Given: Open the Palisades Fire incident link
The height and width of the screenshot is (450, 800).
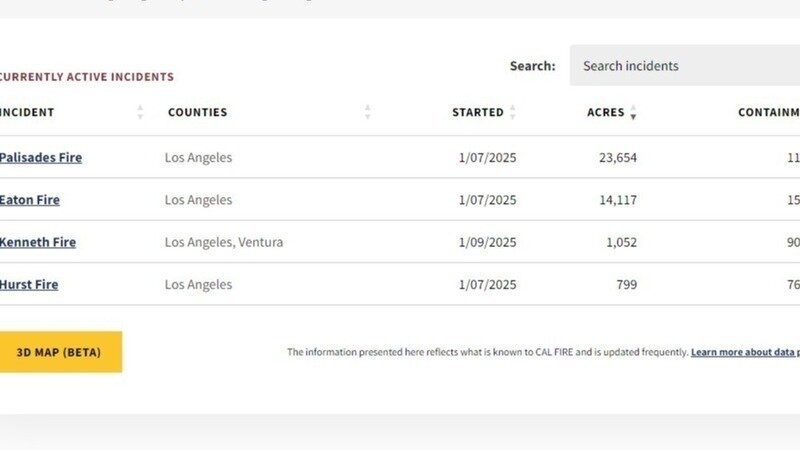Looking at the screenshot, I should coord(41,158).
